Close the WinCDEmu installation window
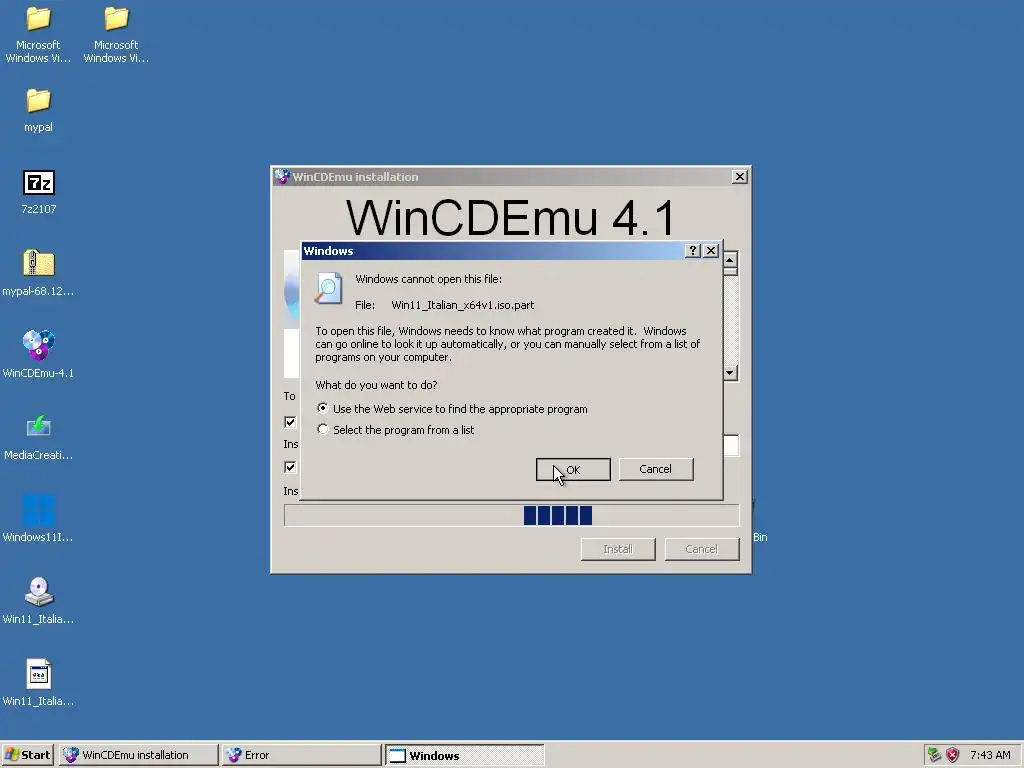 (x=739, y=176)
